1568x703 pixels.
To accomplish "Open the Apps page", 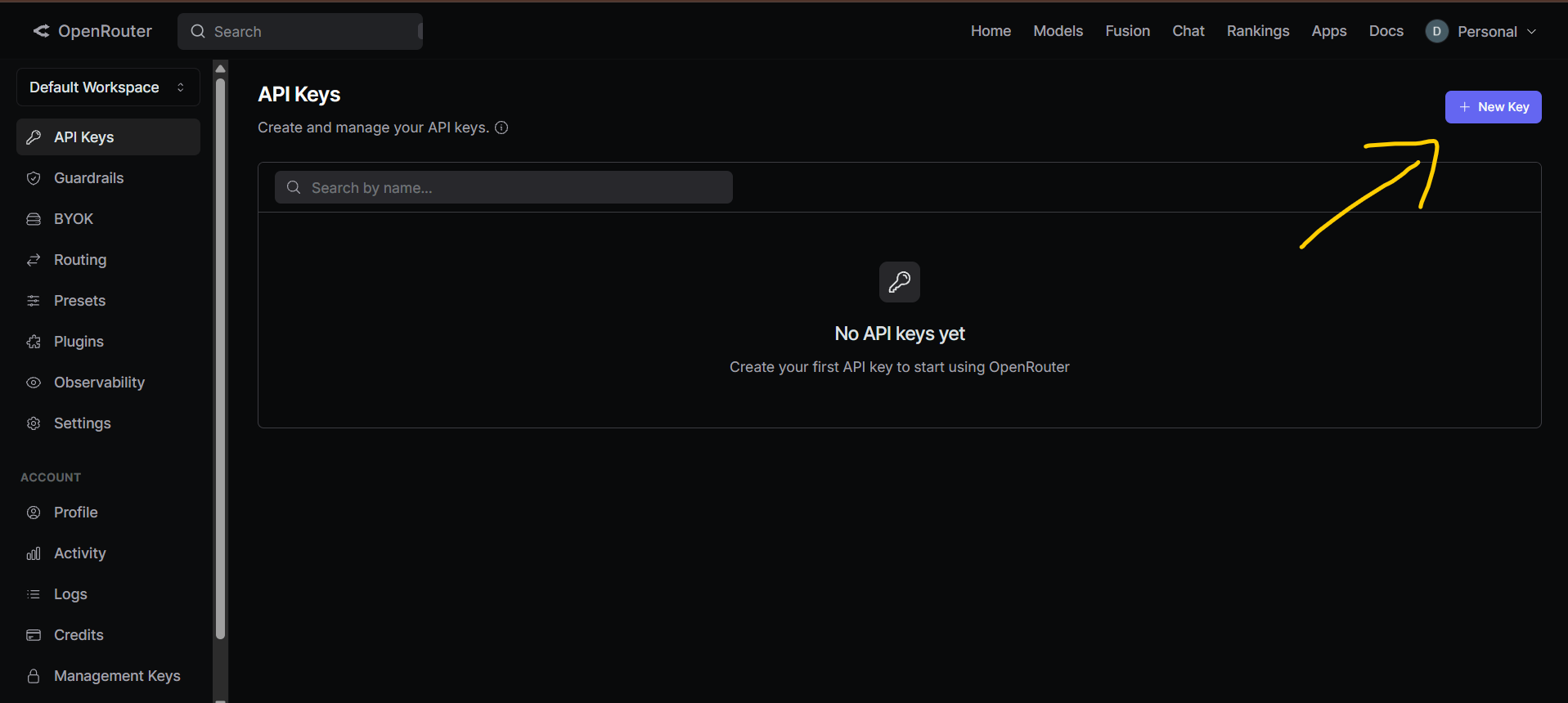I will (1328, 31).
